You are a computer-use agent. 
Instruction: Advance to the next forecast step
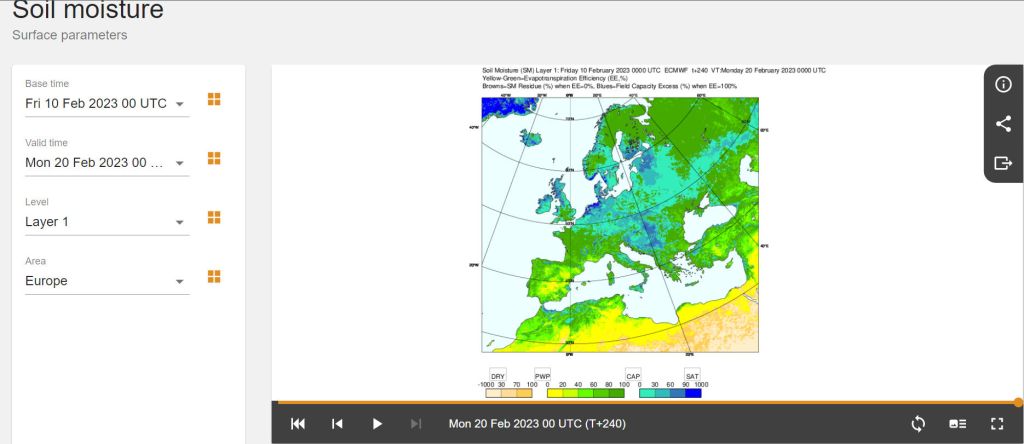pos(416,424)
